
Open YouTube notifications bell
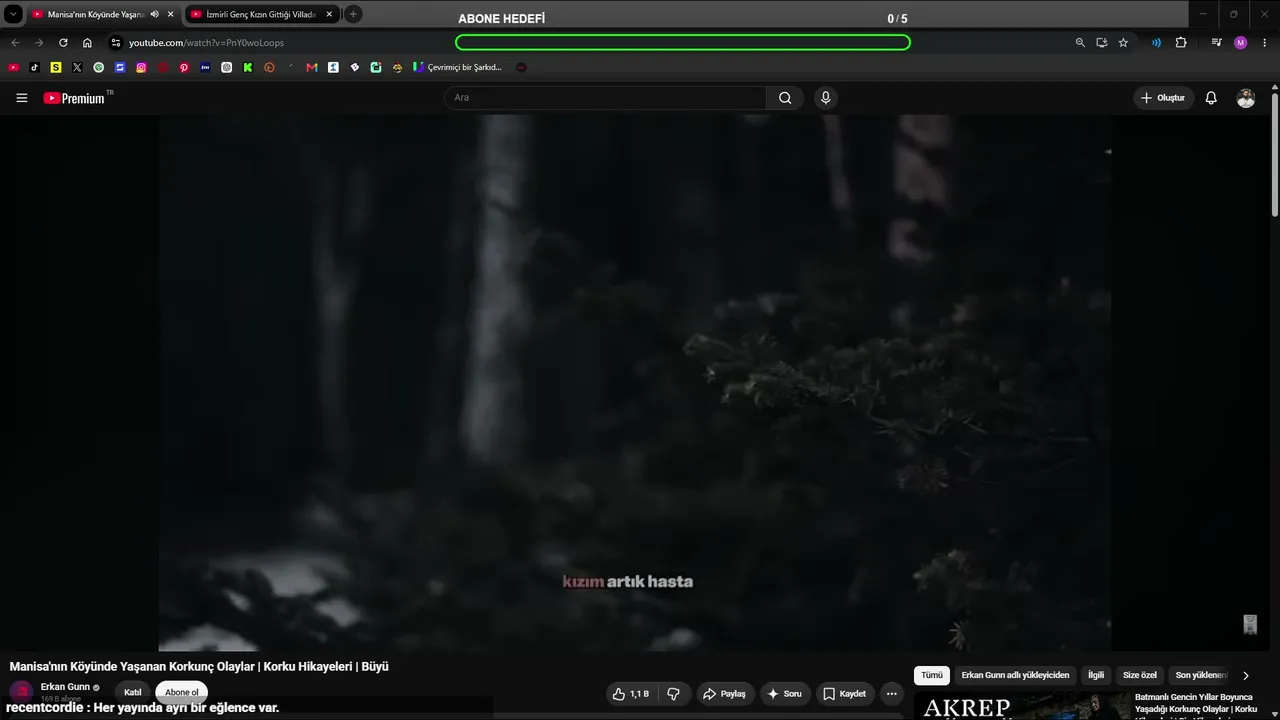pos(1211,98)
